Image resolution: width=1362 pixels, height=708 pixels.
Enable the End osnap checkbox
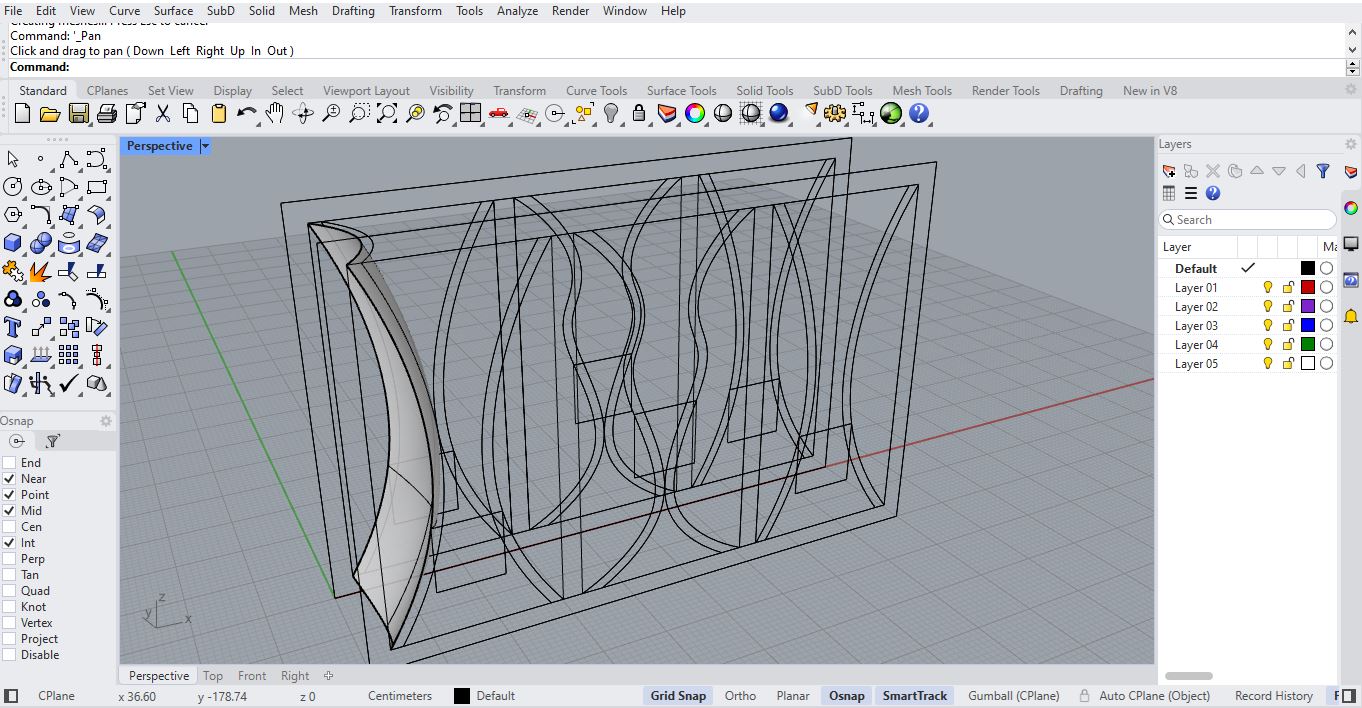point(10,463)
